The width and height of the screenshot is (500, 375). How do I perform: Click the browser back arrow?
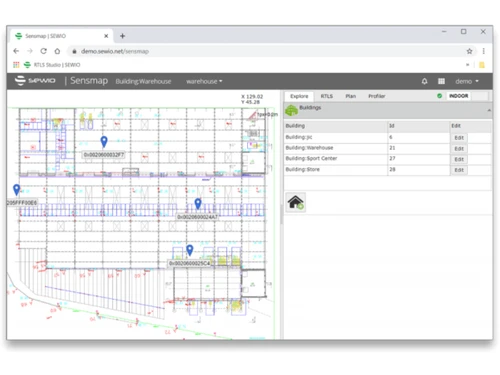pos(16,51)
